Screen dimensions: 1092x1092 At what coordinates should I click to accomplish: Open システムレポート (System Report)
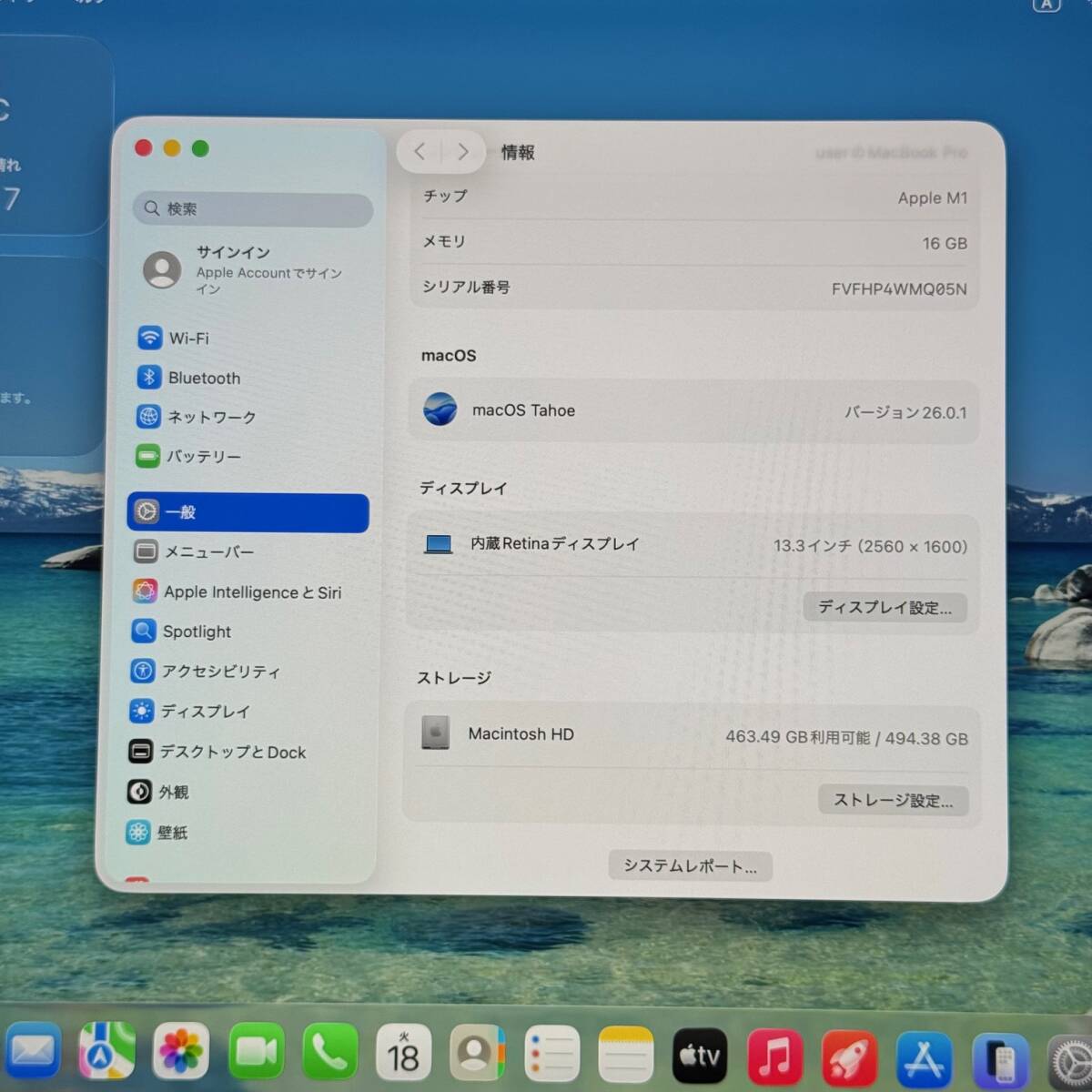pos(689,865)
